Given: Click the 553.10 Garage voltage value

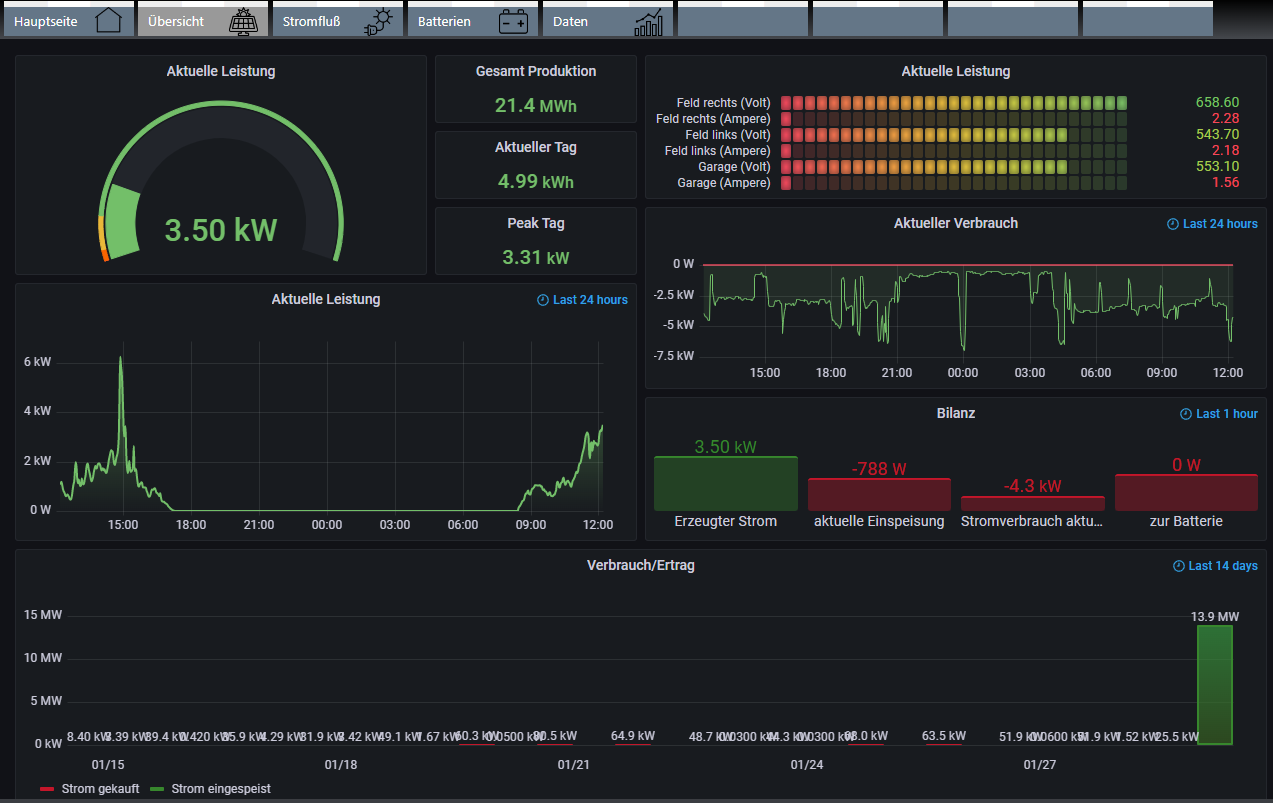Looking at the screenshot, I should coord(1217,166).
